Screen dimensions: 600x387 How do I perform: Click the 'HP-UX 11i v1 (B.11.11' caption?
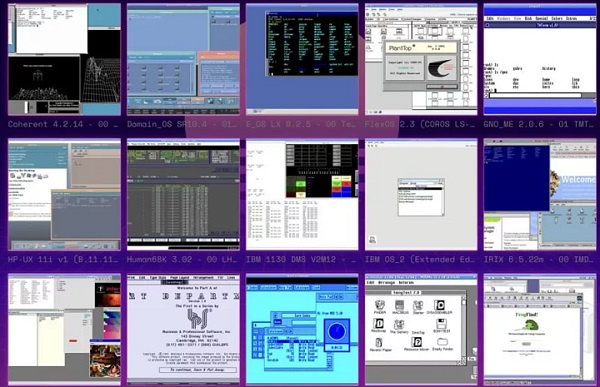[64, 259]
